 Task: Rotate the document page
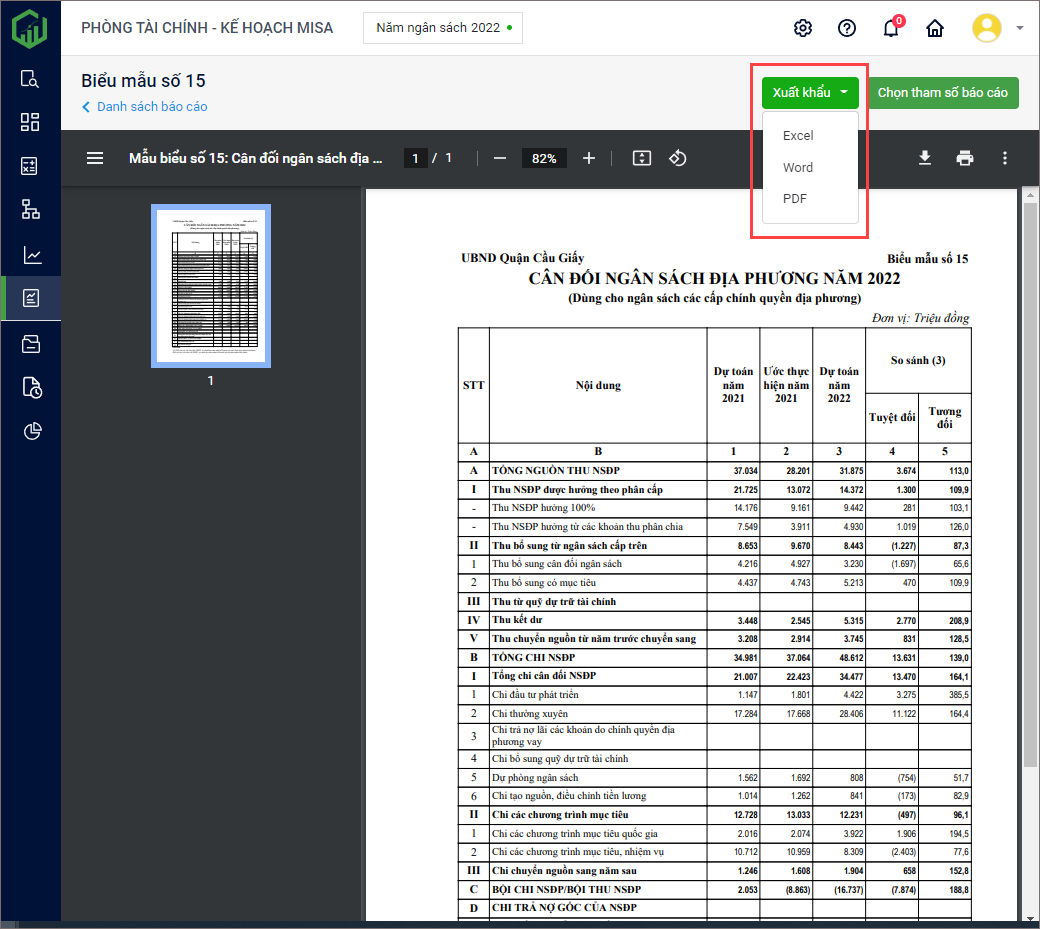pos(678,158)
